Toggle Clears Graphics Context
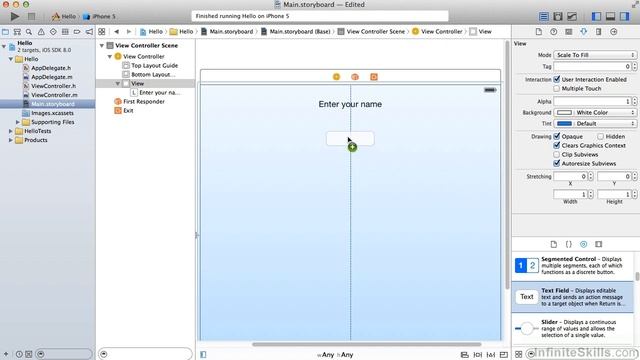 (x=557, y=145)
